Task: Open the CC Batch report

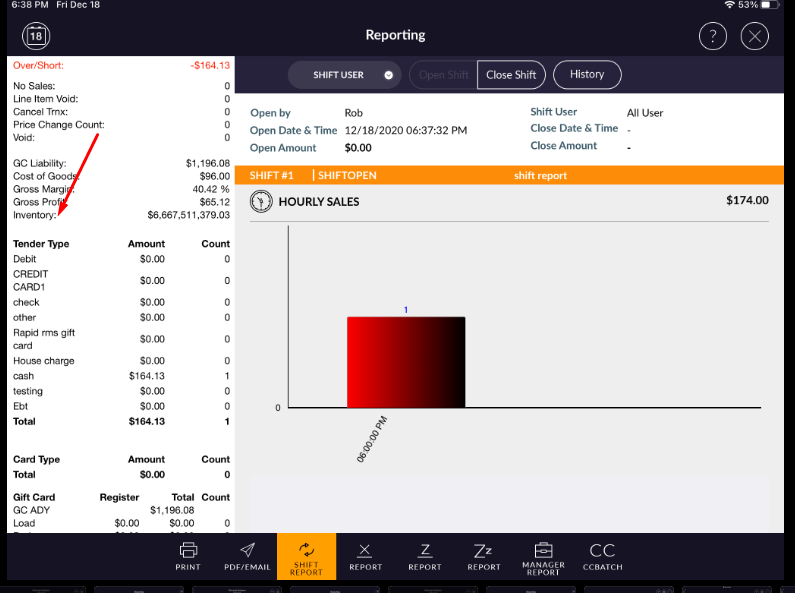Action: [x=602, y=556]
